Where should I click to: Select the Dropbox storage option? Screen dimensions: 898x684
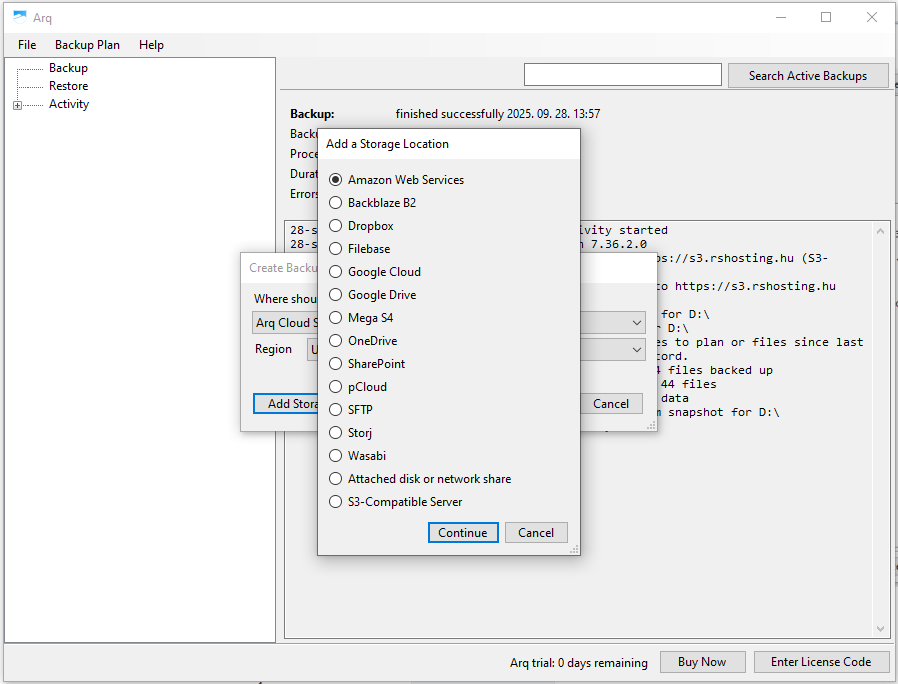point(336,226)
